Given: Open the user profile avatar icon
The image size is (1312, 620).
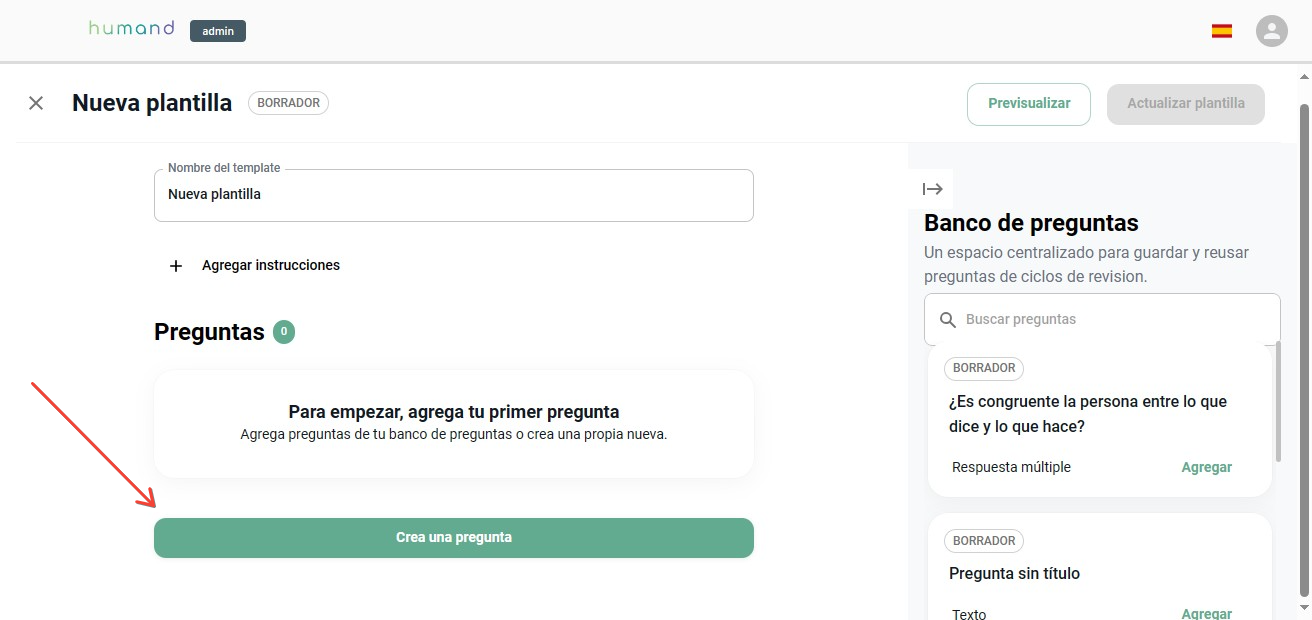Looking at the screenshot, I should pos(1272,31).
